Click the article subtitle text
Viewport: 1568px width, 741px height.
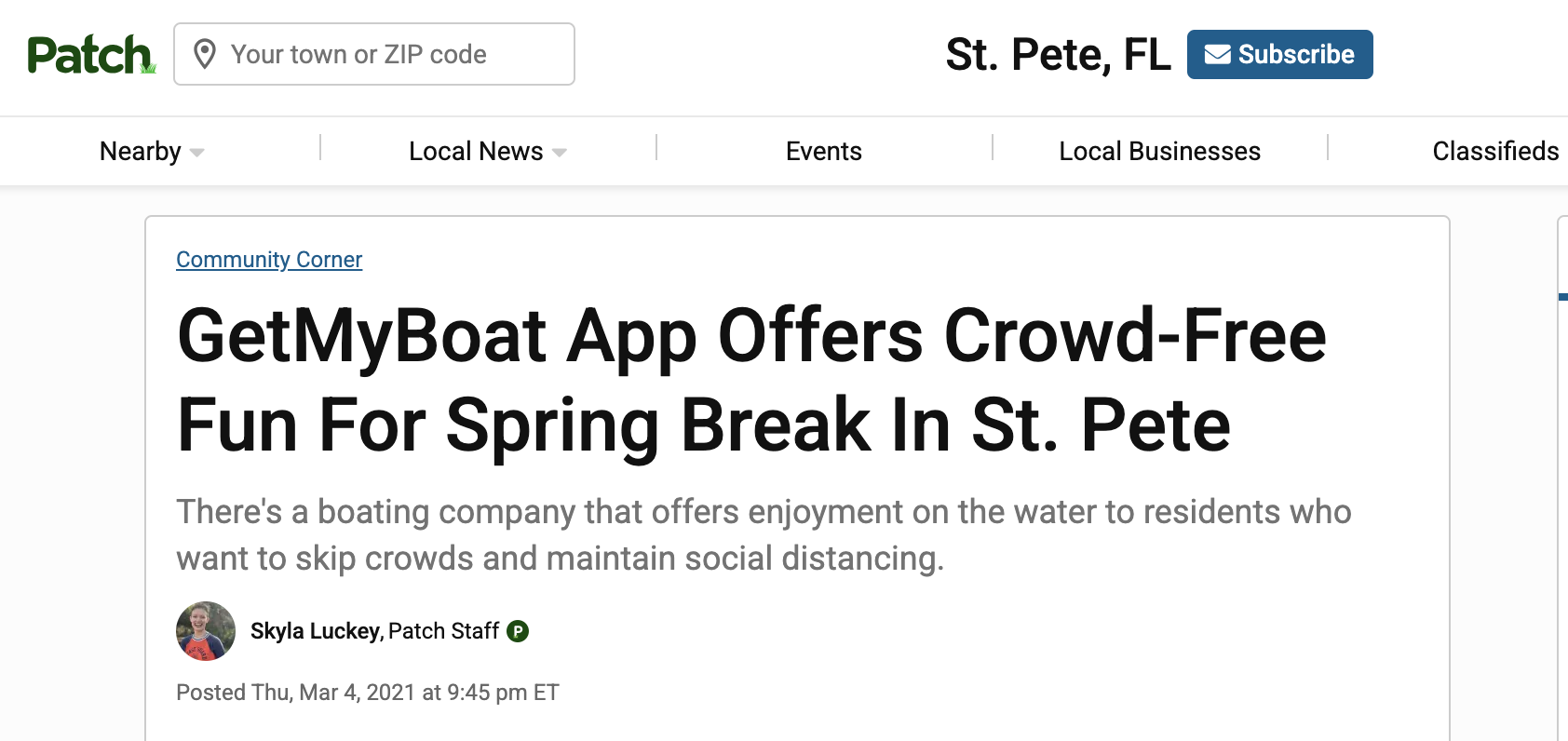764,534
